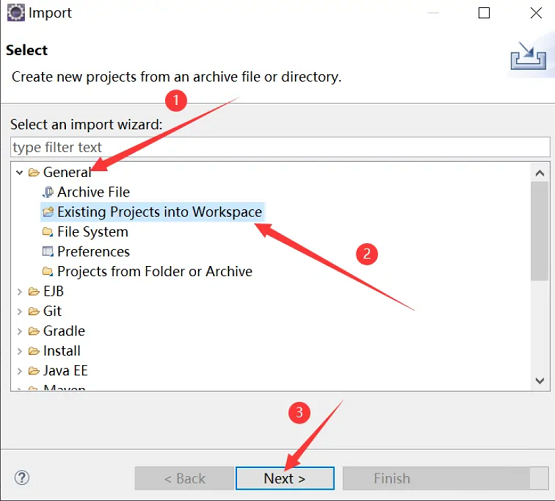Image resolution: width=555 pixels, height=501 pixels.
Task: Click the Preferences item icon
Action: (x=48, y=252)
